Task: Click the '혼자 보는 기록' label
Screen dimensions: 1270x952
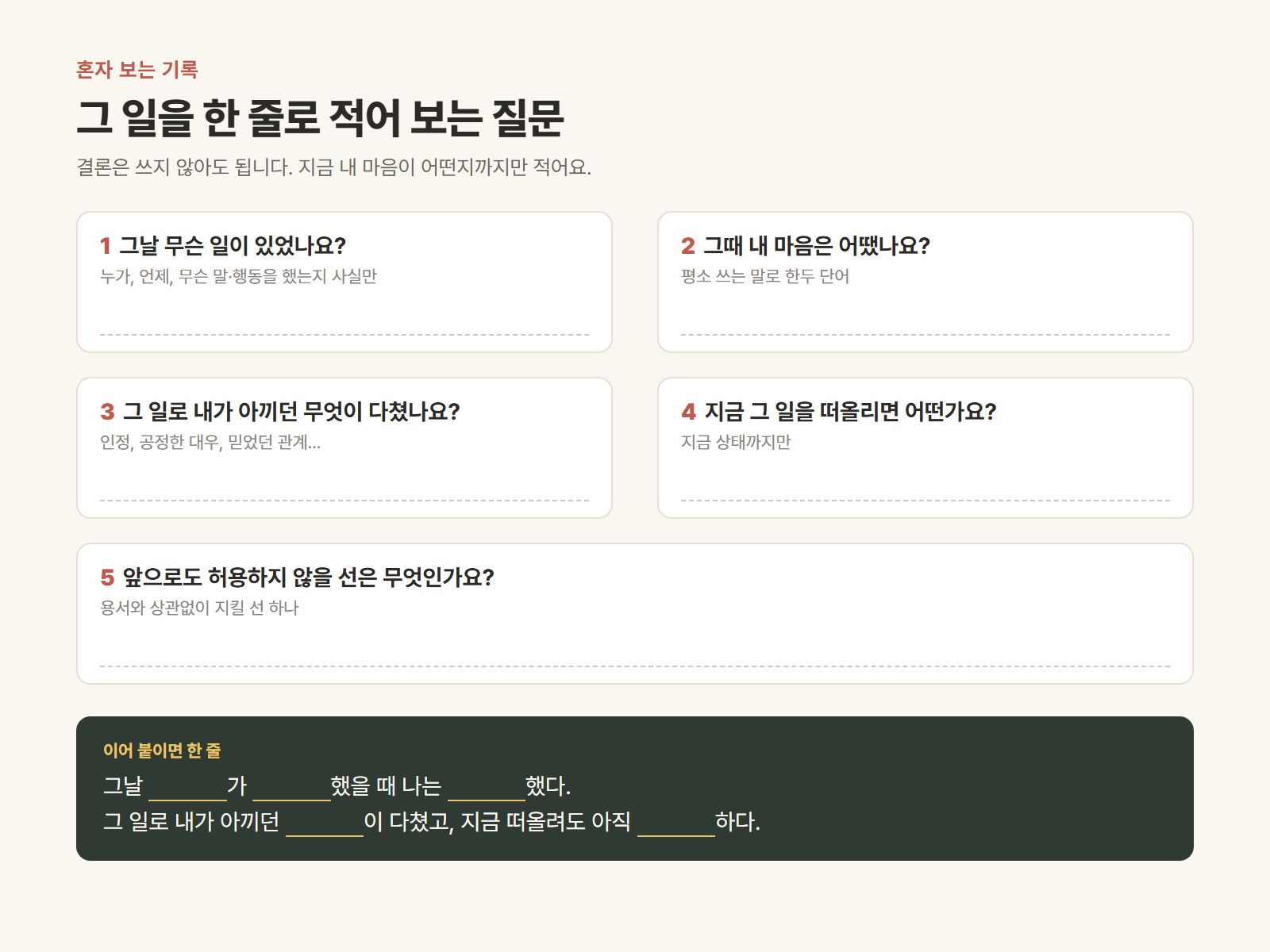Action: pos(137,70)
